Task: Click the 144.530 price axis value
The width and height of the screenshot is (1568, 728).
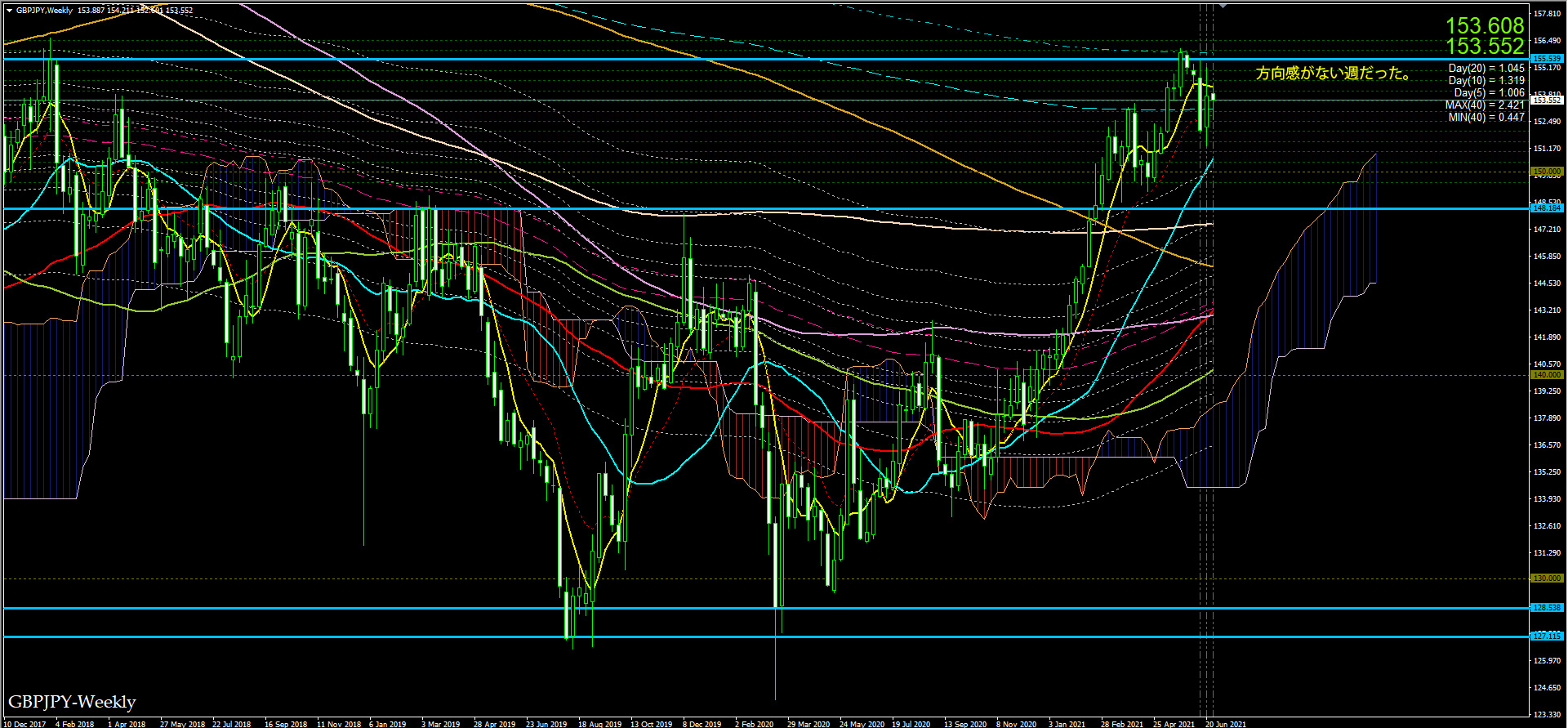Action: [x=1548, y=284]
